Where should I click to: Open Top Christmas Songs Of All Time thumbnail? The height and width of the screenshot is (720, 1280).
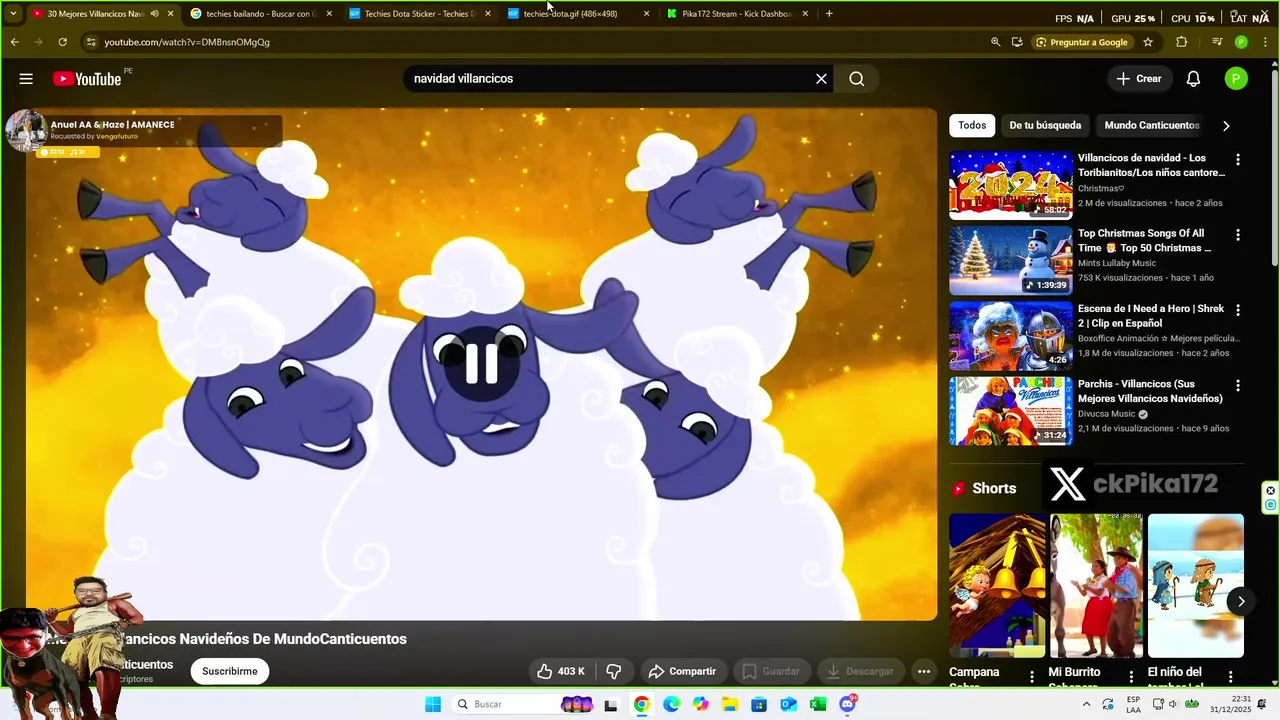click(x=1010, y=260)
